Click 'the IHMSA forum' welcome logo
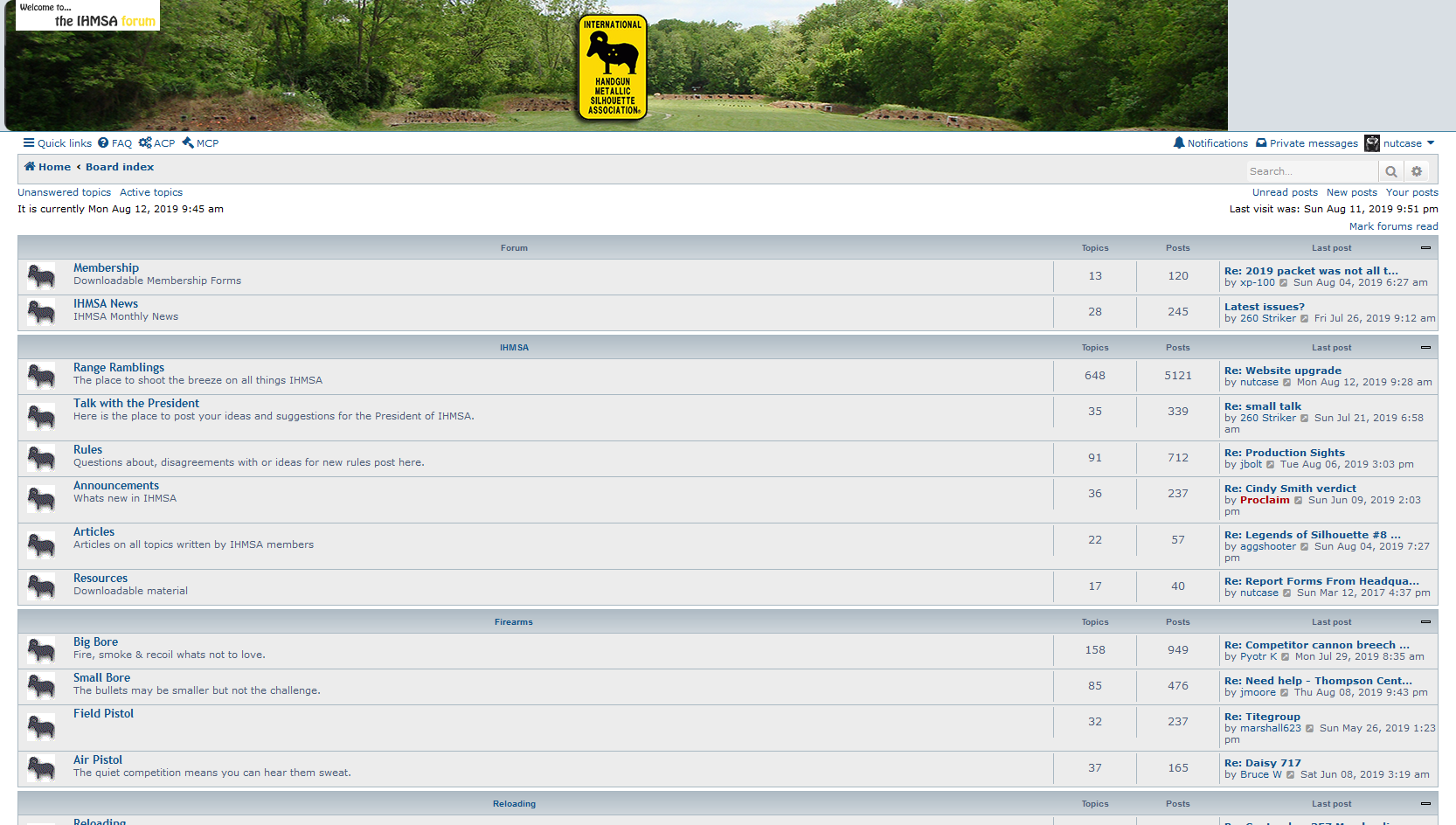 (87, 15)
